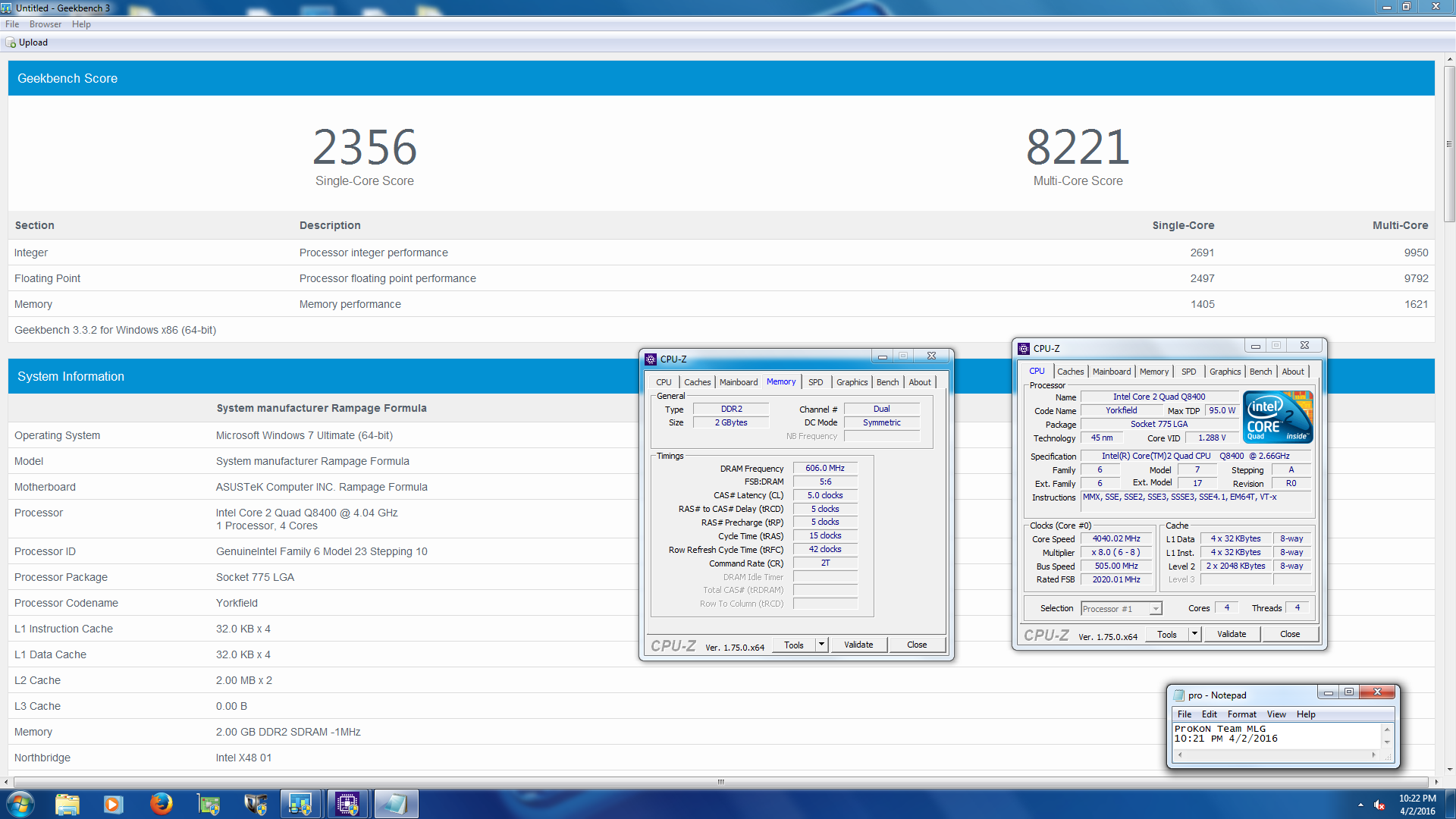This screenshot has height=819, width=1456.
Task: Open Geekbench Help menu
Action: [81, 24]
